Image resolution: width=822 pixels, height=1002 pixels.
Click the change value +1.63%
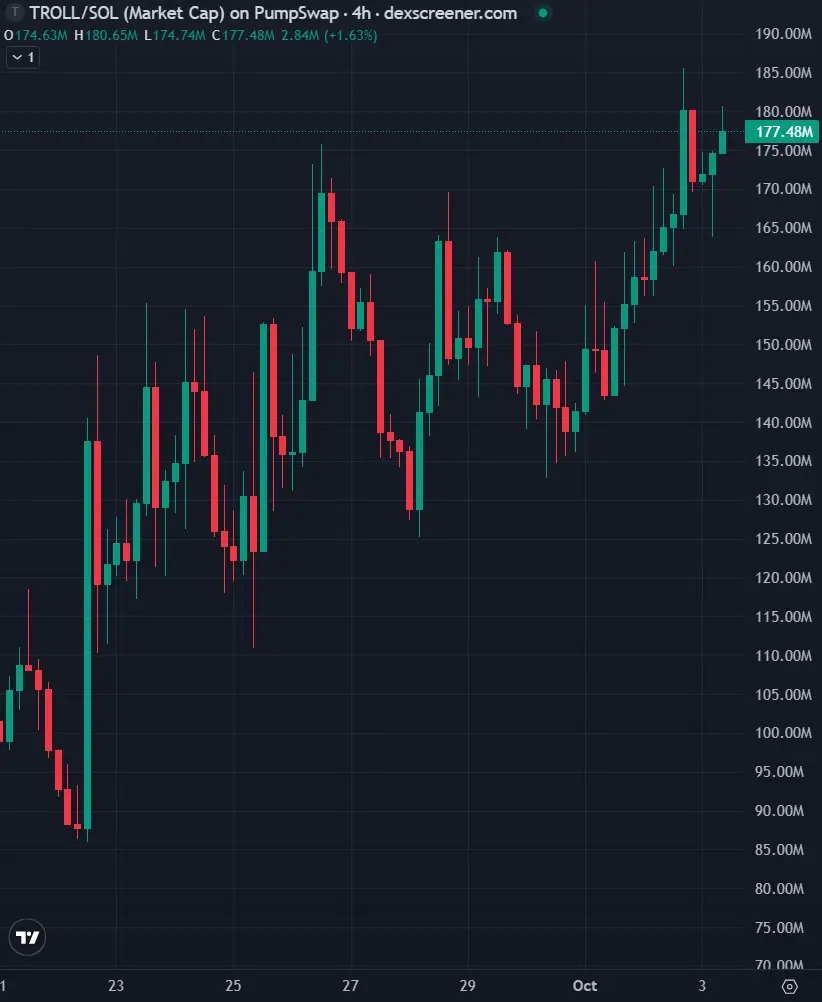tap(350, 35)
